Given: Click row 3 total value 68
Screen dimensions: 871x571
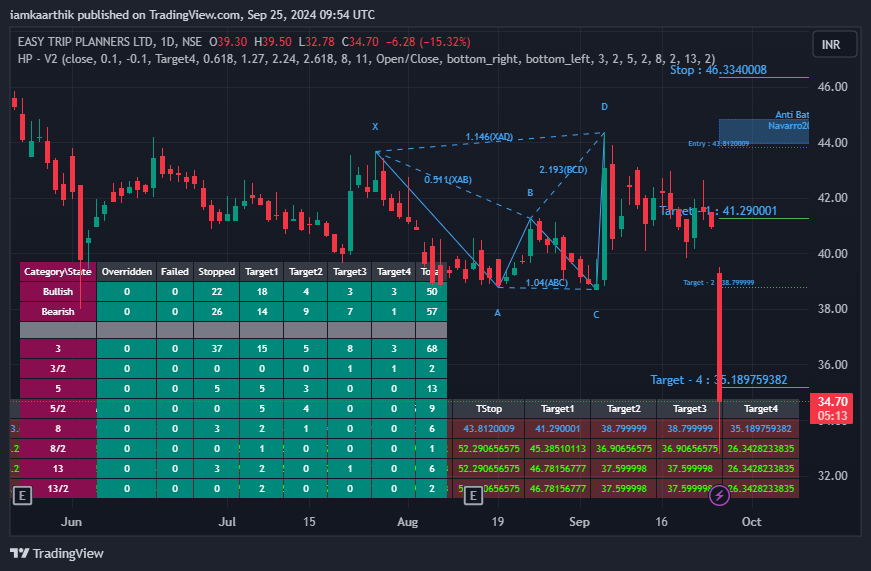Looking at the screenshot, I should 432,349.
